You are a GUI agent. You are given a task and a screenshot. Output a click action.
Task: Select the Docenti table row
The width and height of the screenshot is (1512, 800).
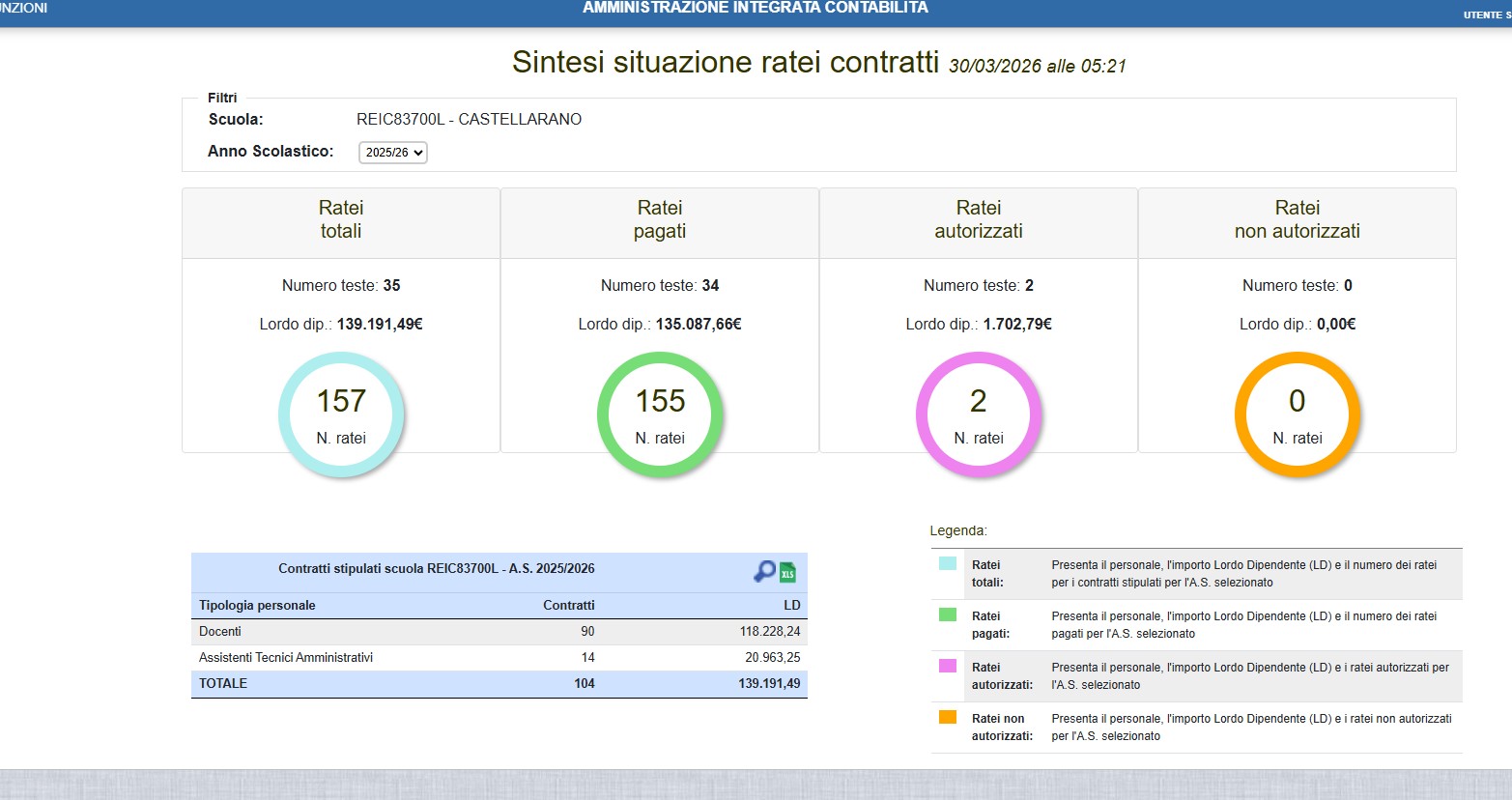click(x=499, y=632)
